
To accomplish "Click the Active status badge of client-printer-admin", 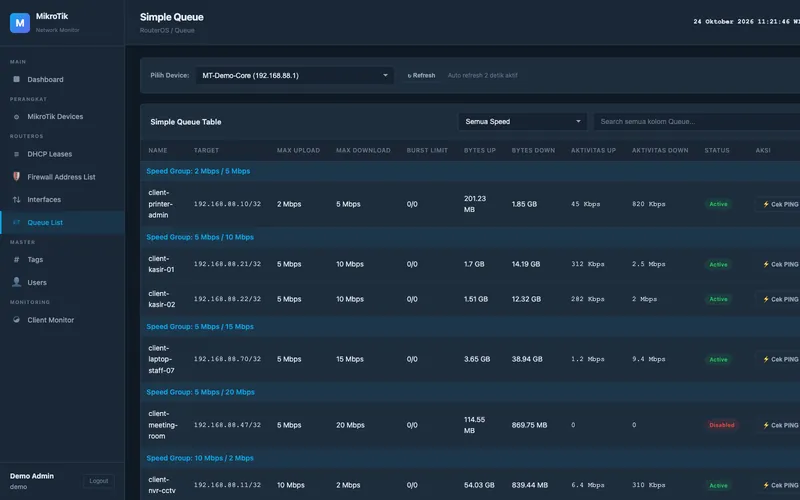I will 718,204.
